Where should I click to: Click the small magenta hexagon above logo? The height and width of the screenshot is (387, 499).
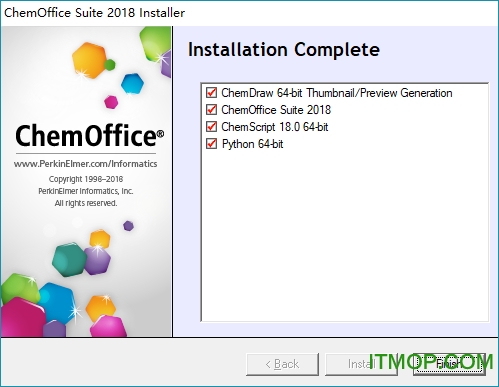pos(111,102)
